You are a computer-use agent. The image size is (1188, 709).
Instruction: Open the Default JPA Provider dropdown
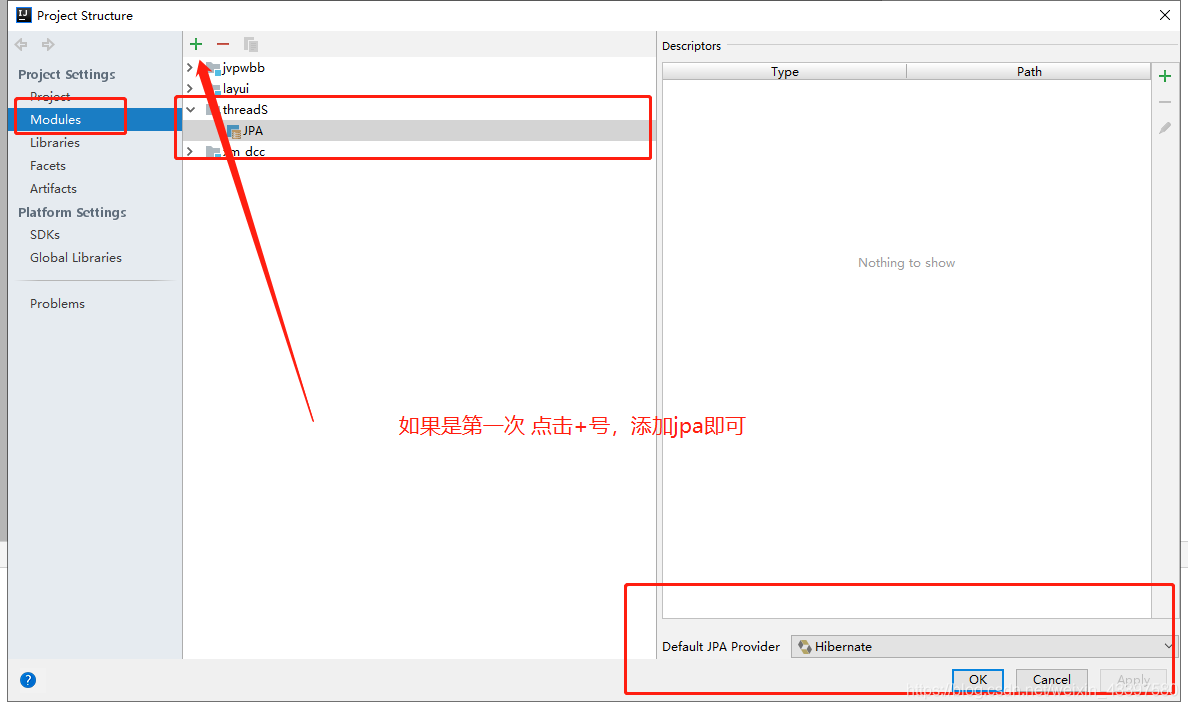tap(983, 646)
